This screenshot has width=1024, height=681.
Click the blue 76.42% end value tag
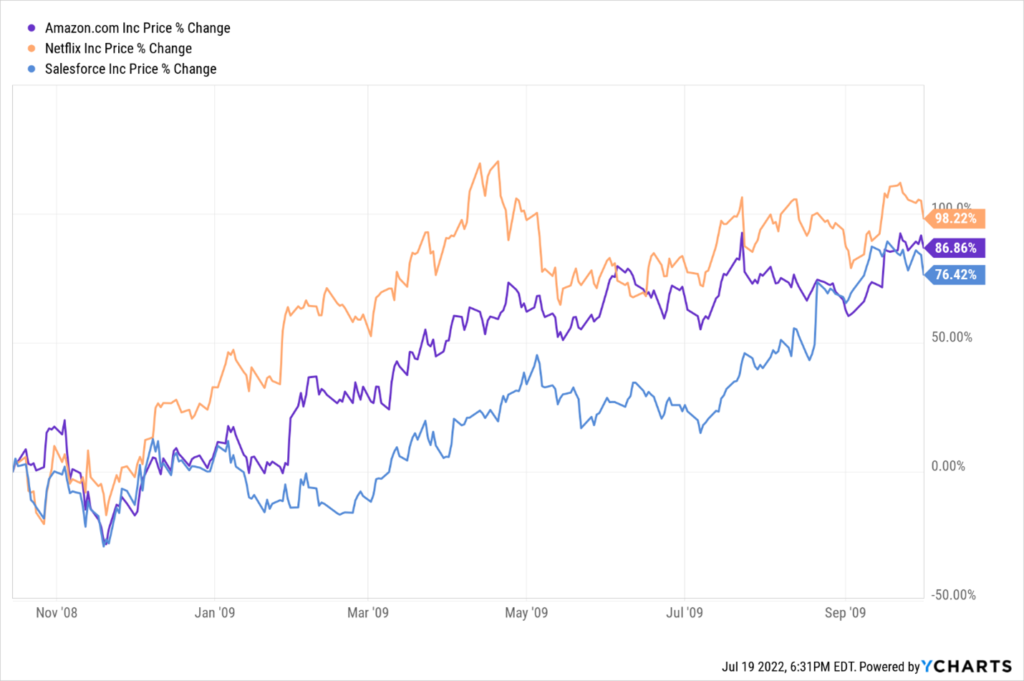click(x=958, y=273)
